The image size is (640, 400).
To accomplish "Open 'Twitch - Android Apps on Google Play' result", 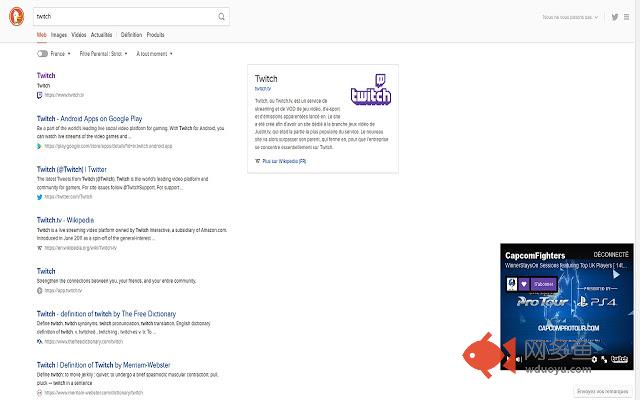I will pyautogui.click(x=89, y=119).
